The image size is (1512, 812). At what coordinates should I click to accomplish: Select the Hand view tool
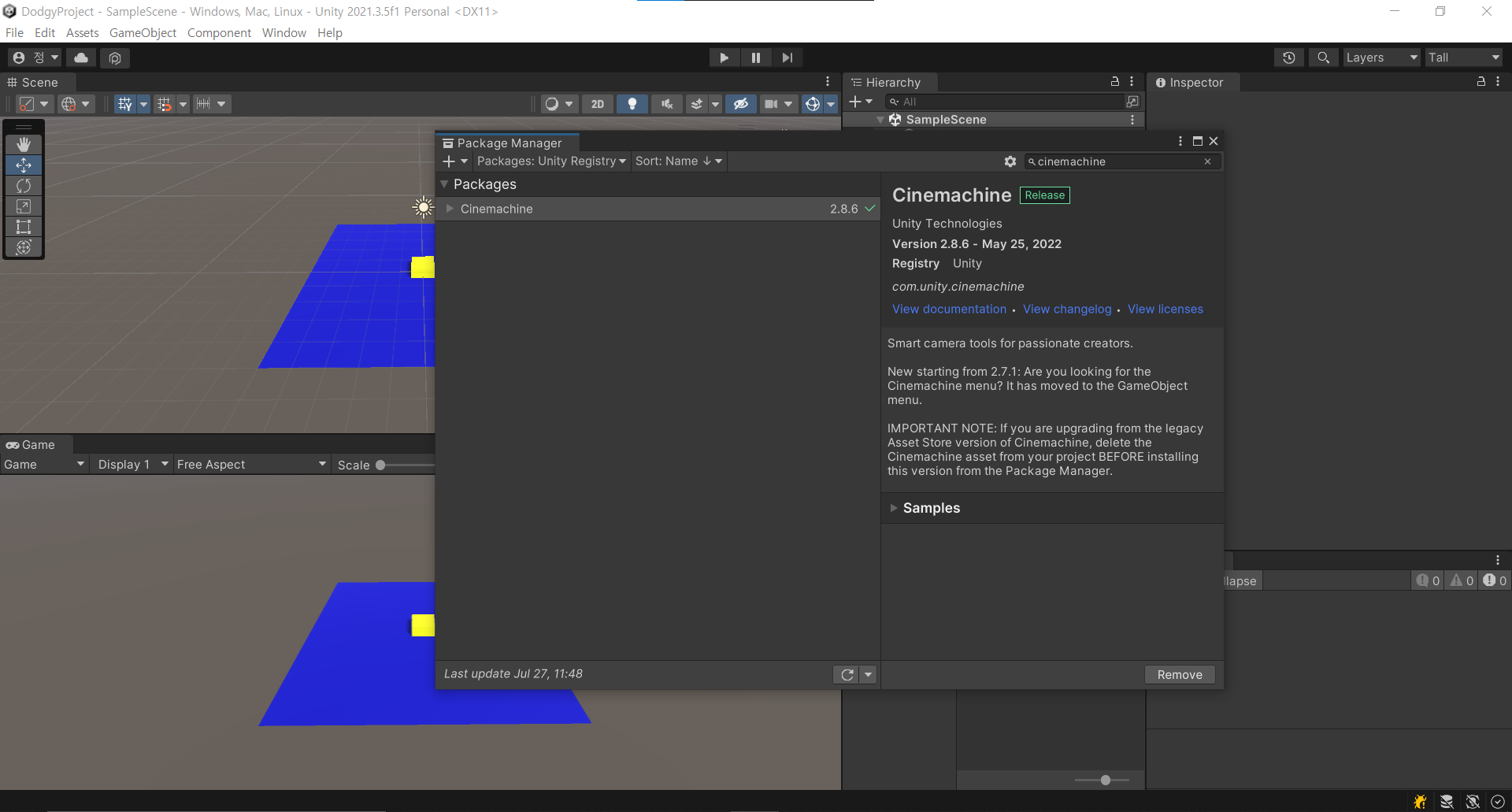click(x=24, y=145)
